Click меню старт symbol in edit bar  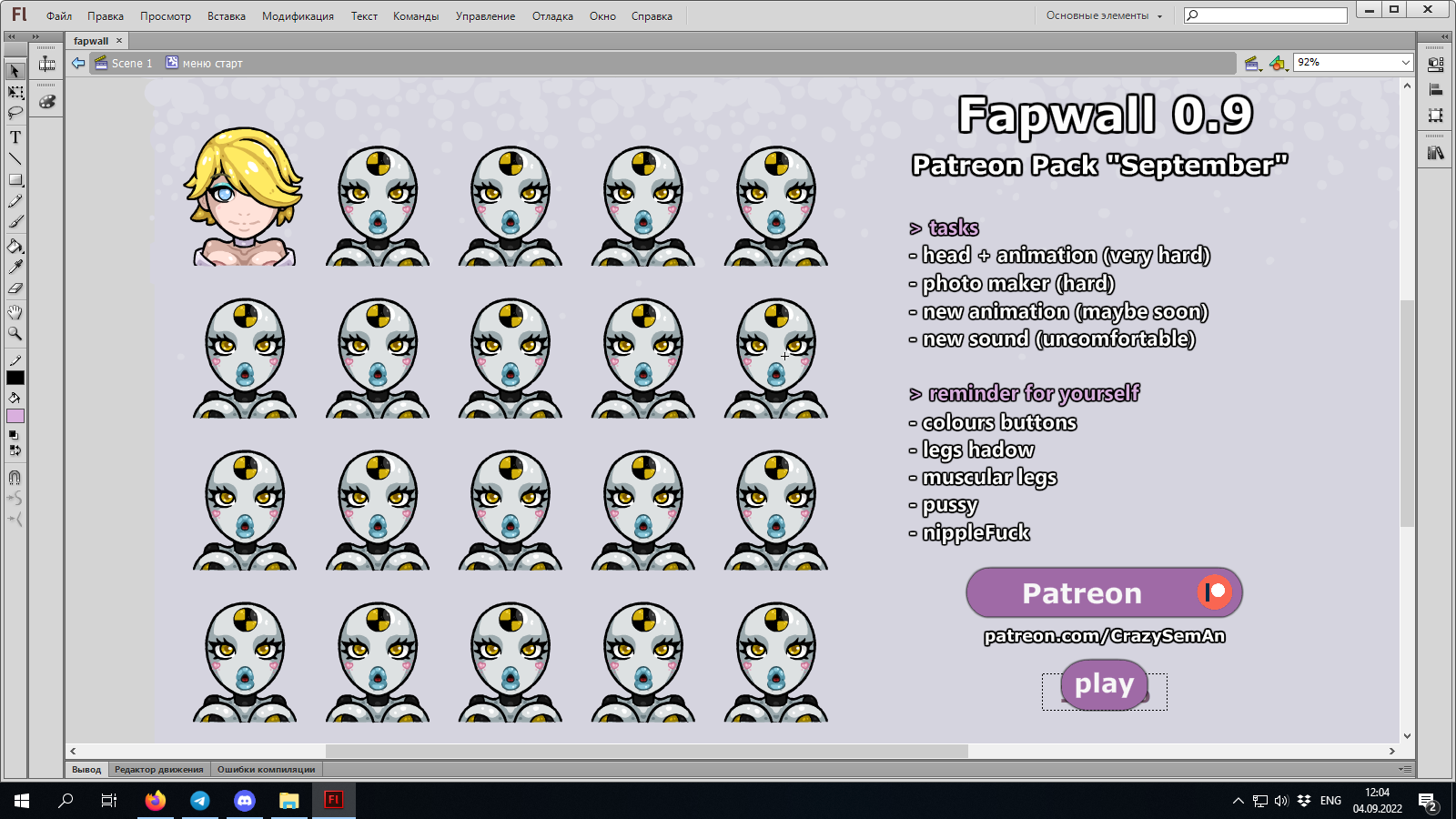[205, 63]
